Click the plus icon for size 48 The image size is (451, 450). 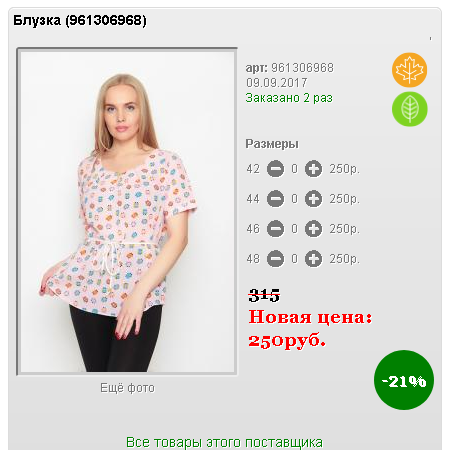[313, 259]
